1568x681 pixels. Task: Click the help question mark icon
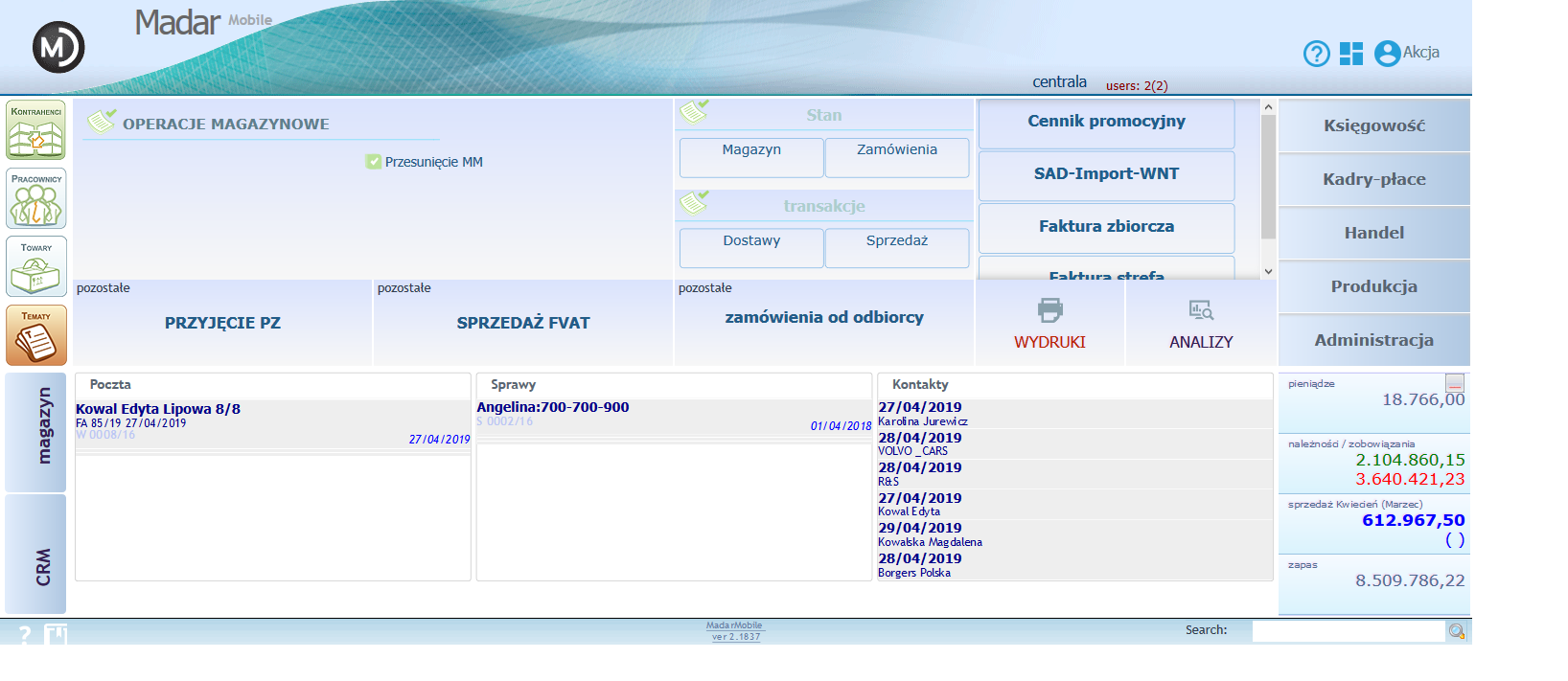(1317, 54)
